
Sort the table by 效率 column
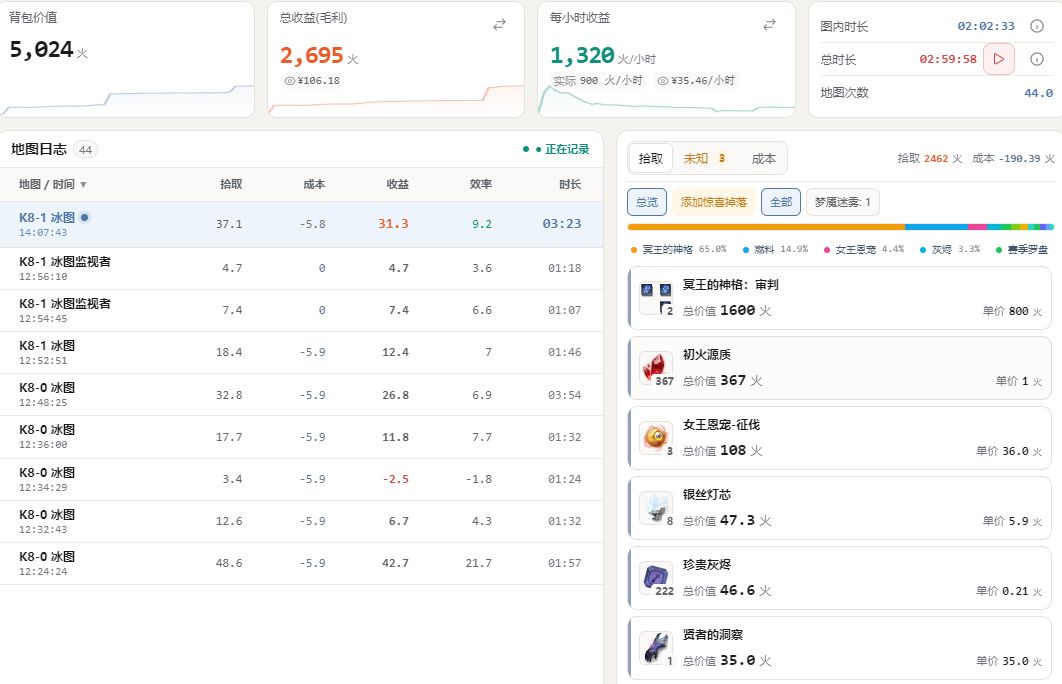click(480, 184)
